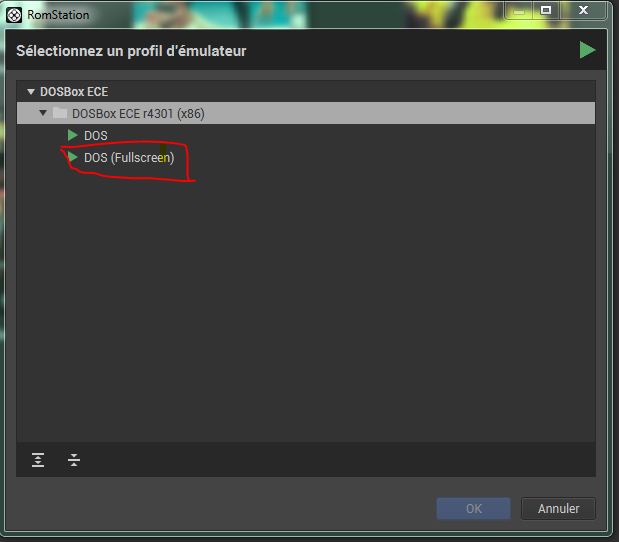Click the OK button
The height and width of the screenshot is (542, 619).
pyautogui.click(x=473, y=508)
